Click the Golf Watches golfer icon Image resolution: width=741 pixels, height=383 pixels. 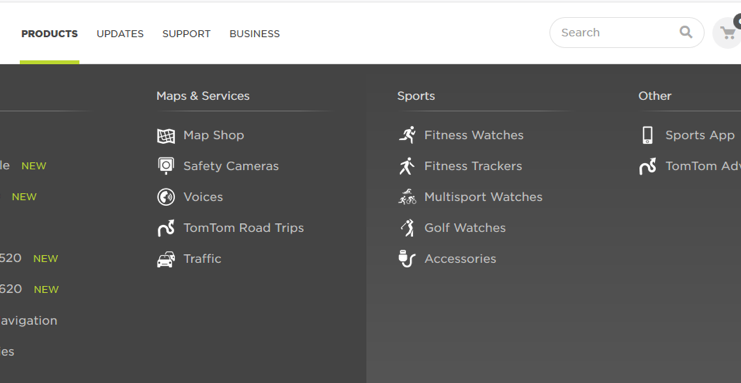pyautogui.click(x=407, y=228)
